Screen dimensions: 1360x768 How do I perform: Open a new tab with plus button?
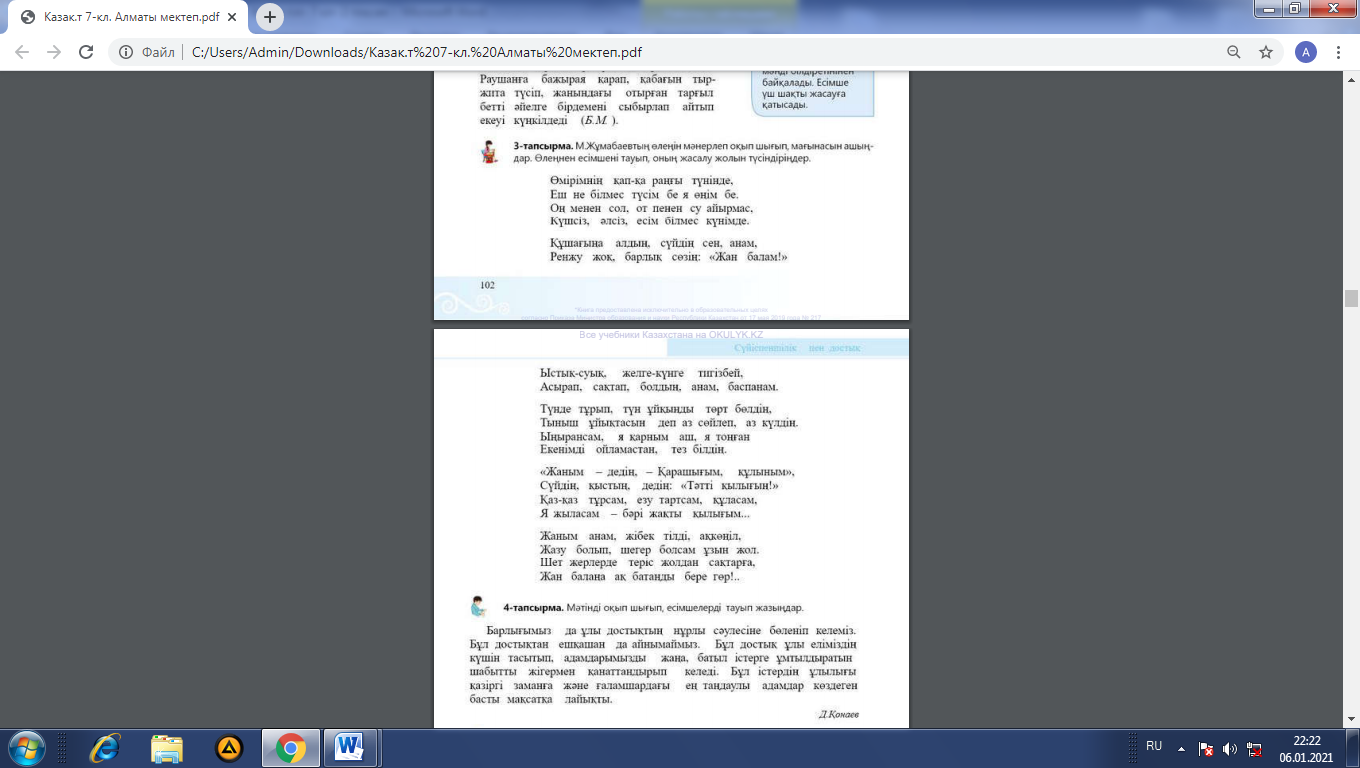[x=270, y=17]
